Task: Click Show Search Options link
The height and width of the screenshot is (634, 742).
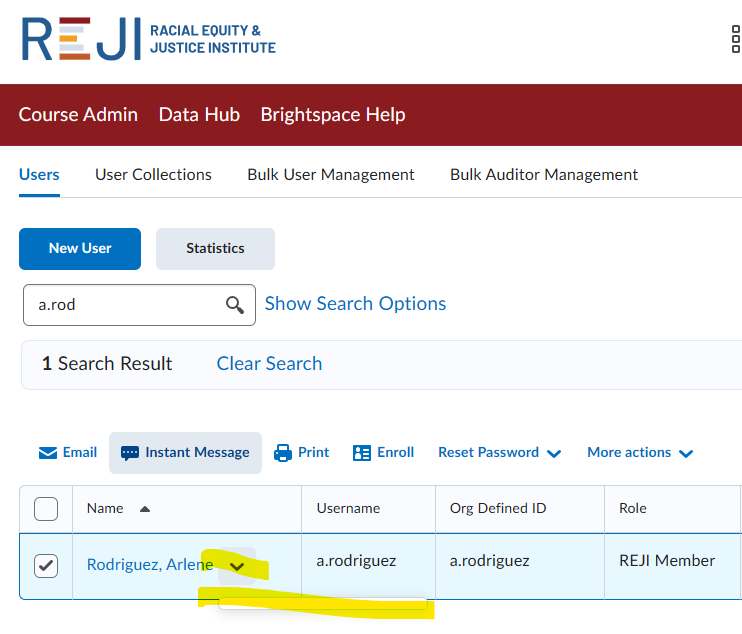Action: [x=355, y=304]
